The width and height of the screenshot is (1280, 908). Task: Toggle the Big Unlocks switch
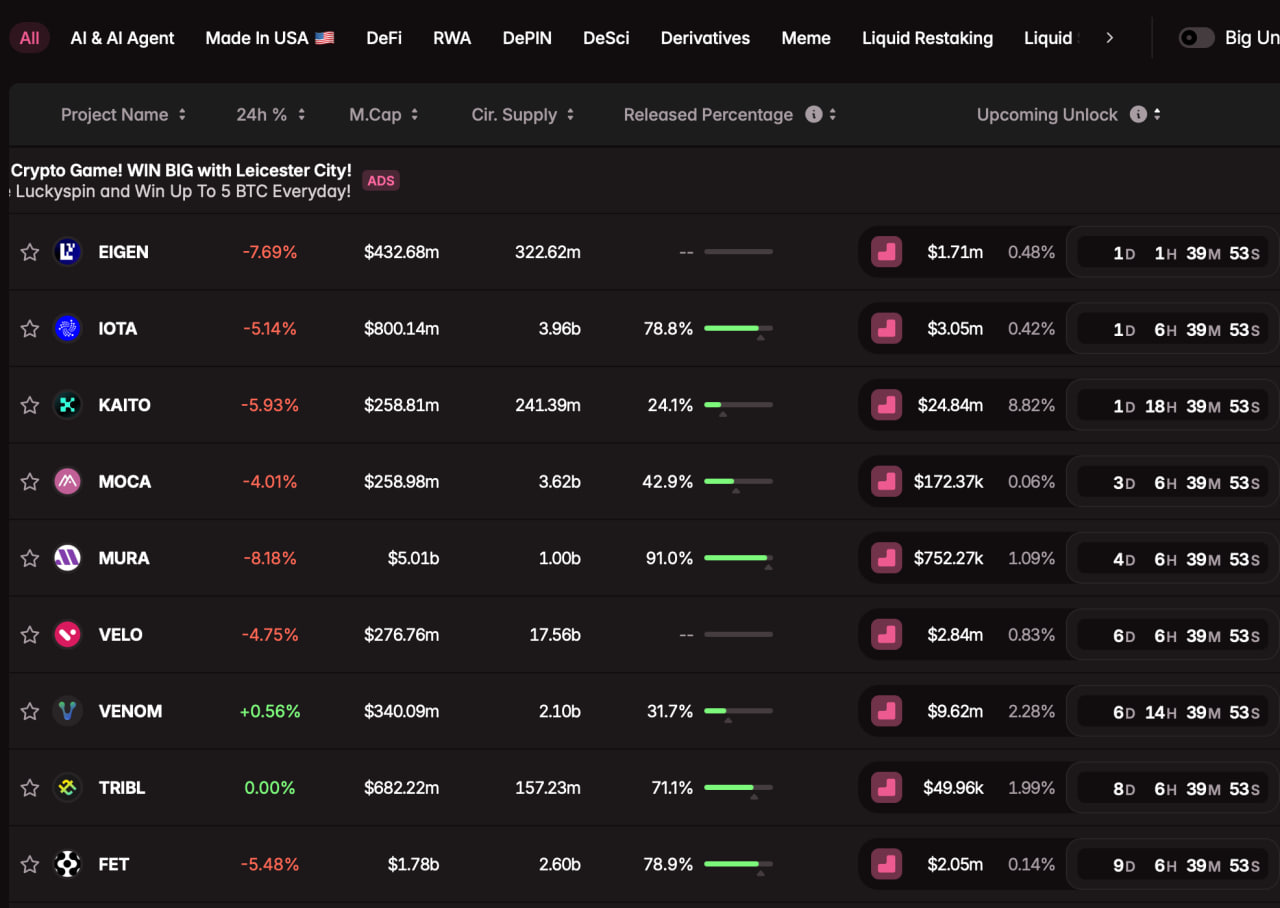1196,38
